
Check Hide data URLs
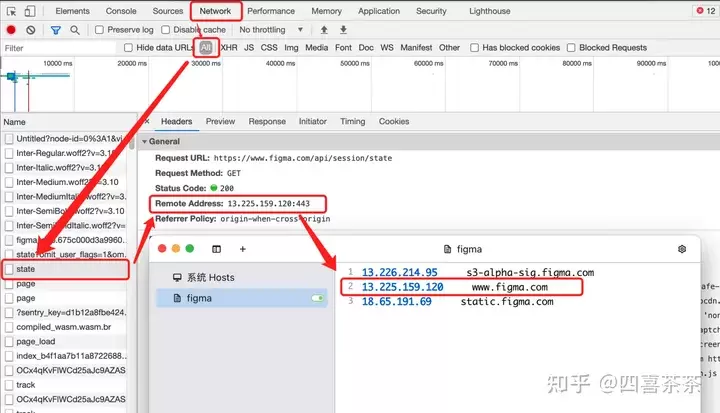[x=128, y=48]
